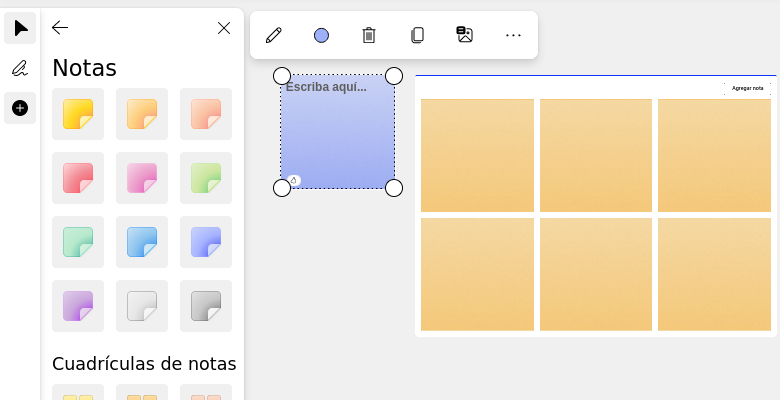The image size is (780, 400).
Task: Select the dark gray sticky note
Action: (206, 306)
